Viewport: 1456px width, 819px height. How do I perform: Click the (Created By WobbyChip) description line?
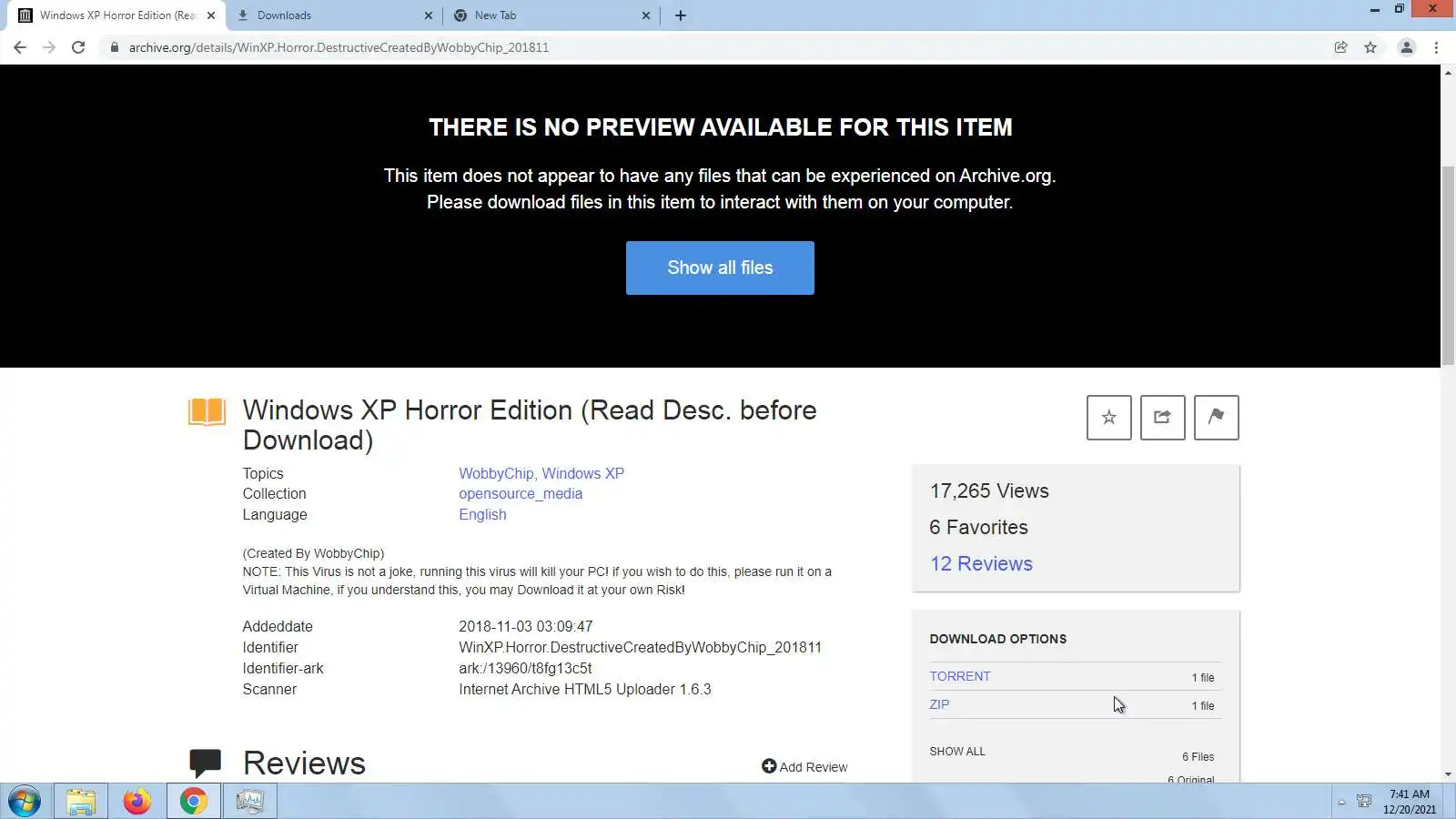click(313, 553)
